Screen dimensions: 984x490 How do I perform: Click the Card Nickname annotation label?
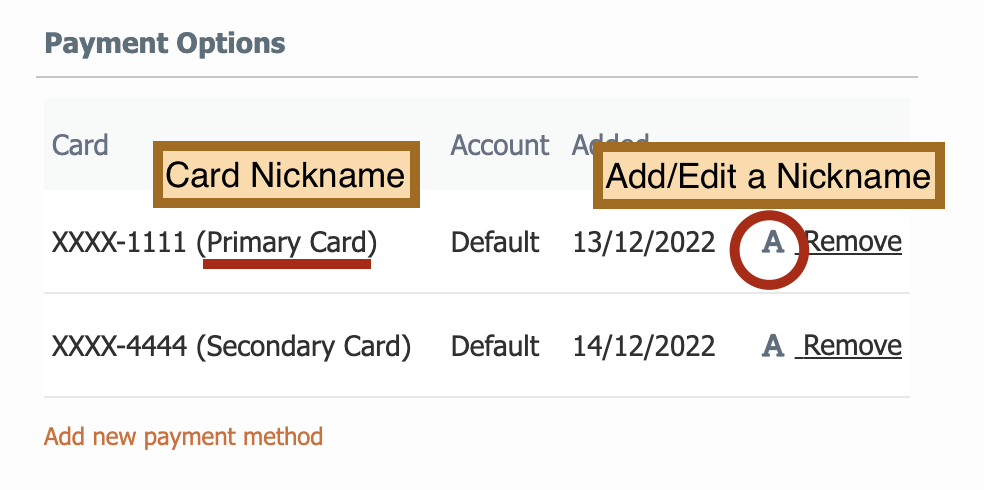(x=286, y=174)
